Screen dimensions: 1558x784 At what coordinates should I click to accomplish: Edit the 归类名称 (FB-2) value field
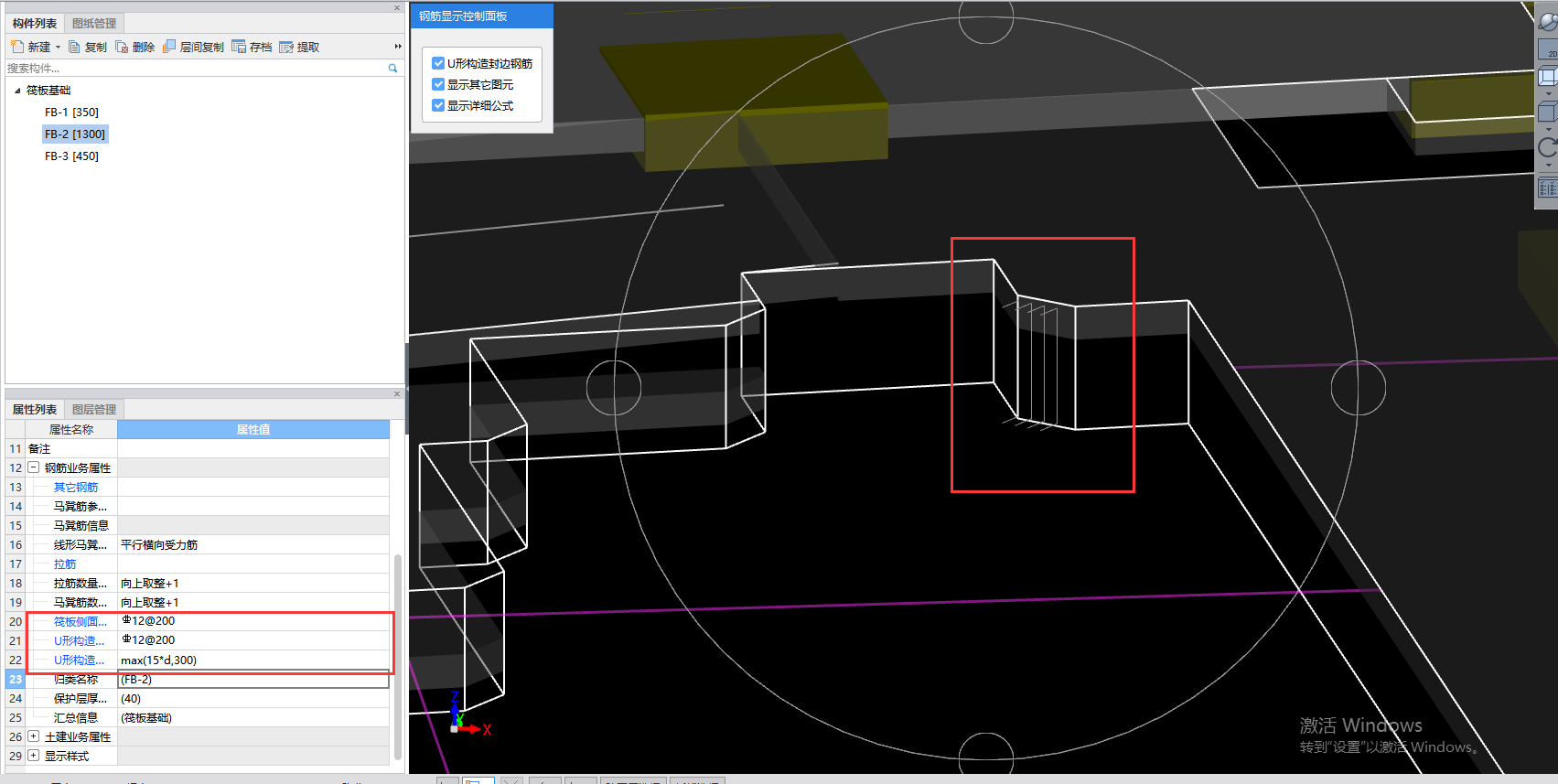(253, 680)
